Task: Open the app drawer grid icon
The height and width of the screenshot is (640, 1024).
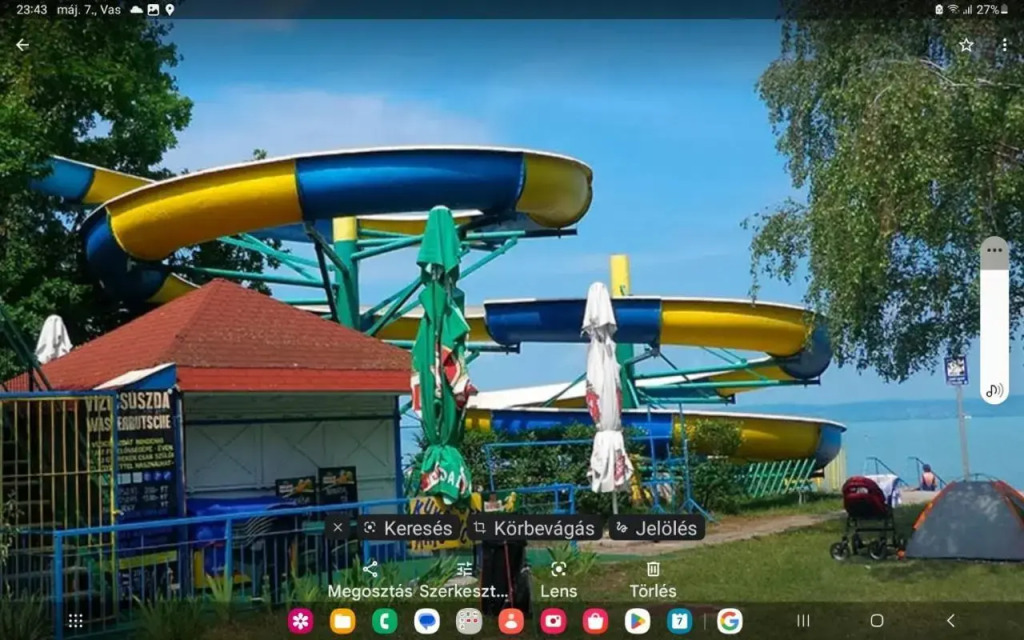Action: pos(75,621)
